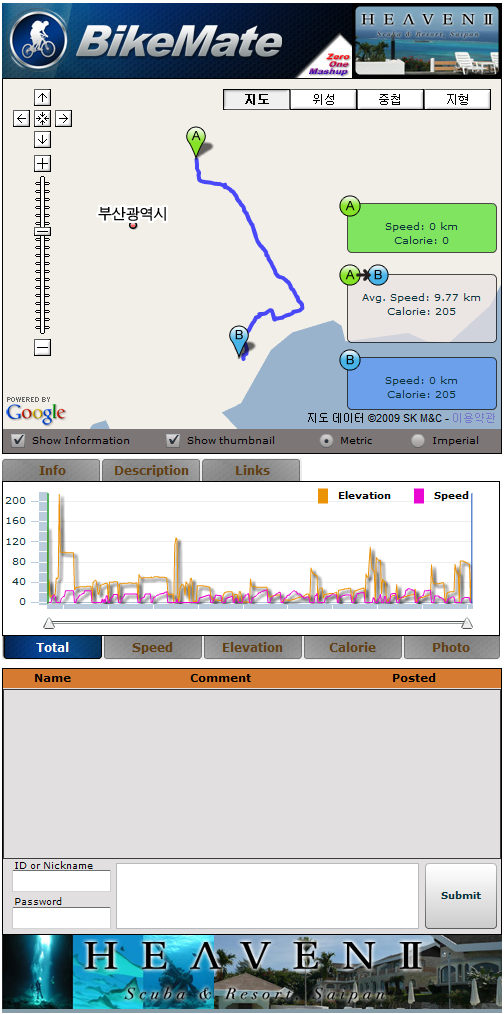Select the Total chart tab

pyautogui.click(x=52, y=647)
